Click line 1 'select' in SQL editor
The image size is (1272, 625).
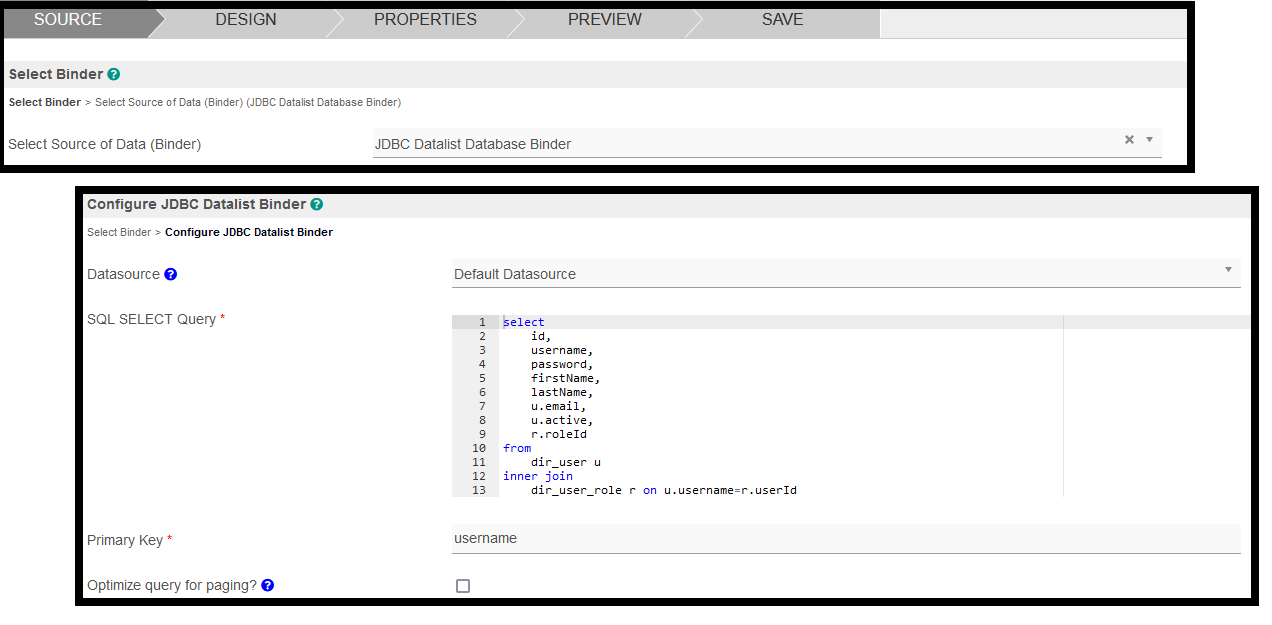524,322
